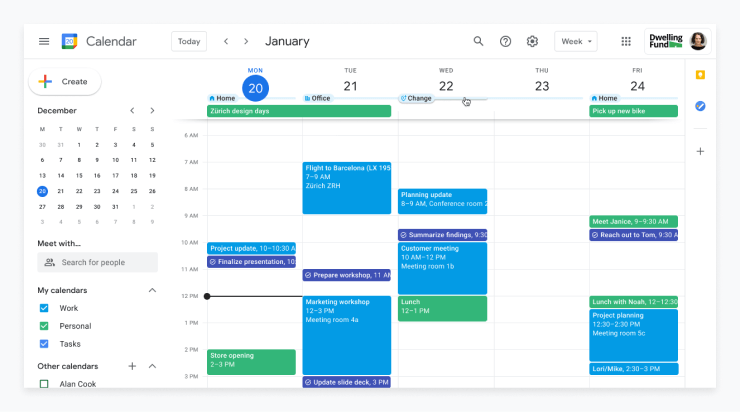Select Monday 20 day header
The width and height of the screenshot is (740, 412).
click(255, 88)
